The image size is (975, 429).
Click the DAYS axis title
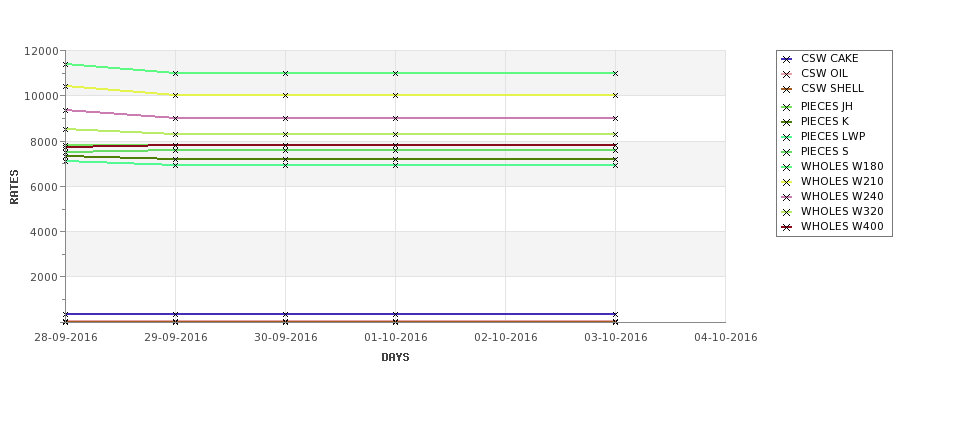[x=395, y=357]
